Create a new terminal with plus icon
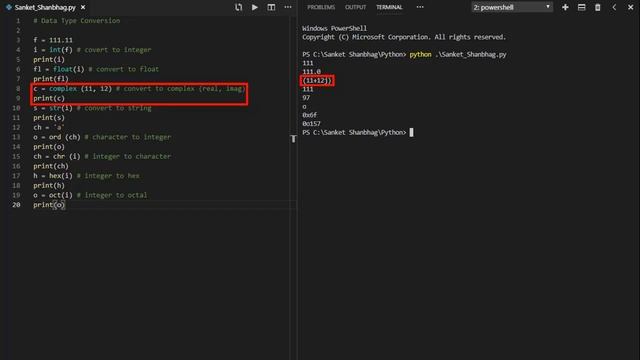 pyautogui.click(x=565, y=7)
